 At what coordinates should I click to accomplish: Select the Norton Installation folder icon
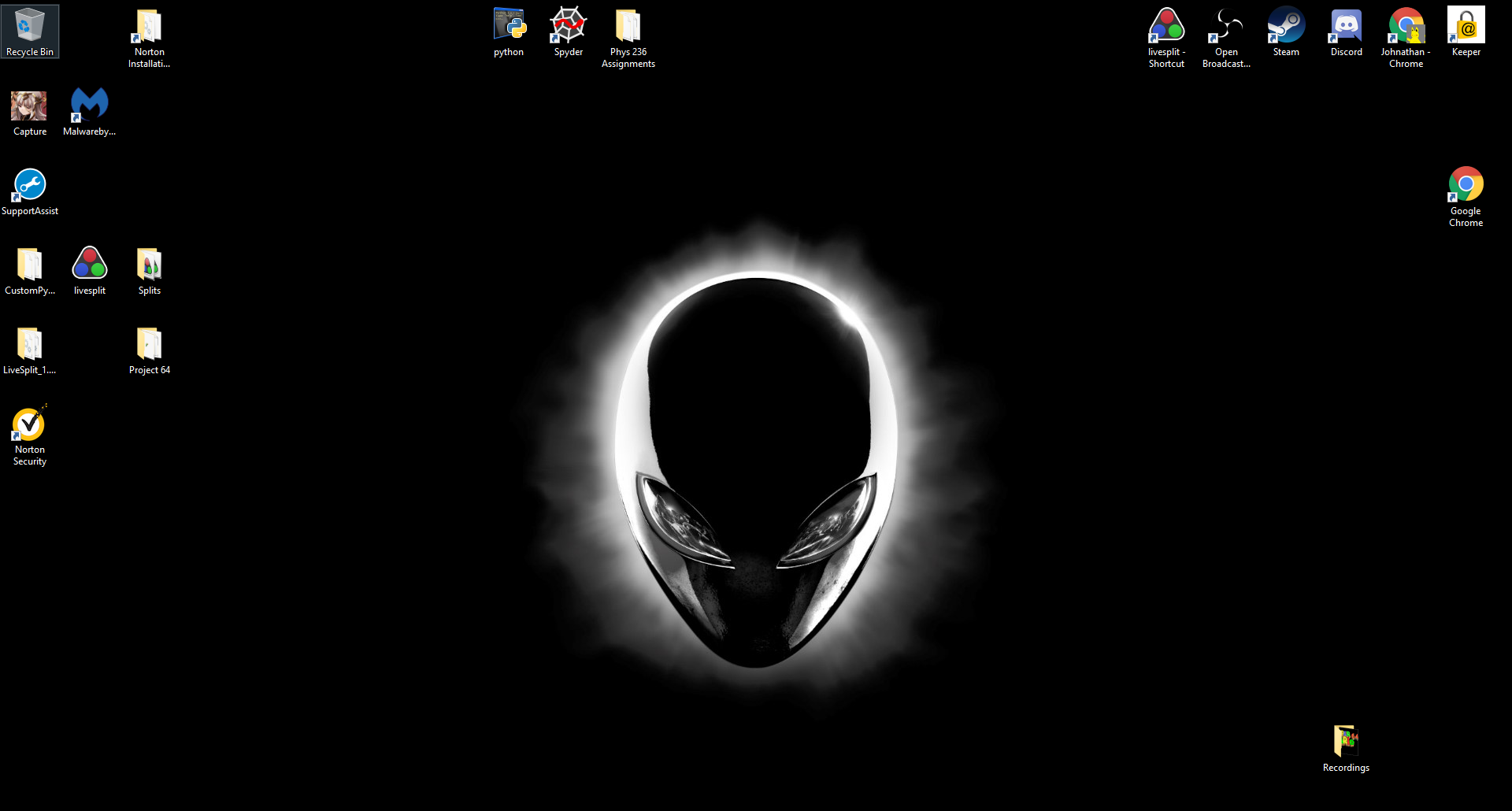[150, 38]
